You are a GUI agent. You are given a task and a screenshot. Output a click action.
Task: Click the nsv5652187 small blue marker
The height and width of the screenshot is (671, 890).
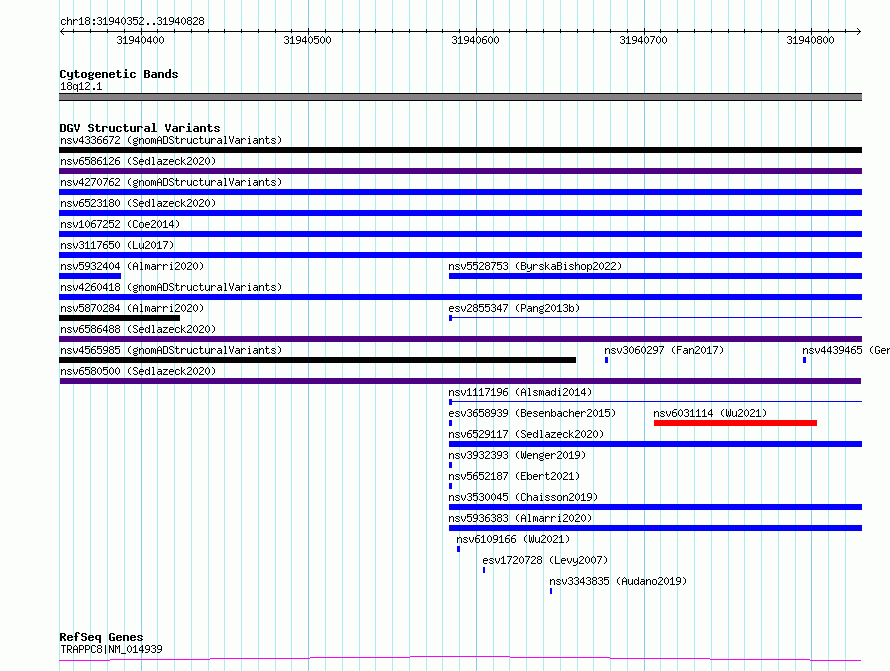pos(451,486)
